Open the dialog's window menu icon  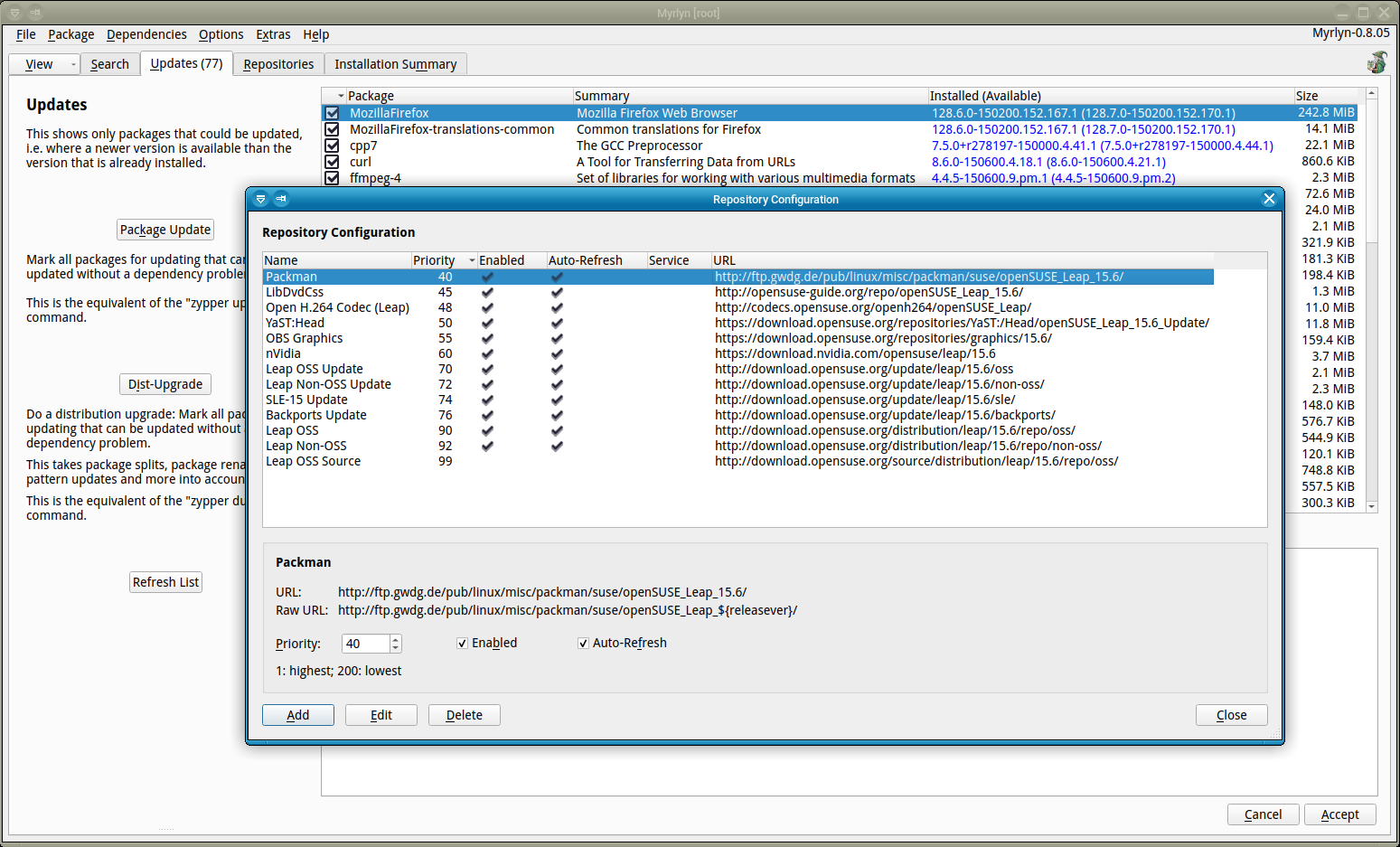point(260,199)
